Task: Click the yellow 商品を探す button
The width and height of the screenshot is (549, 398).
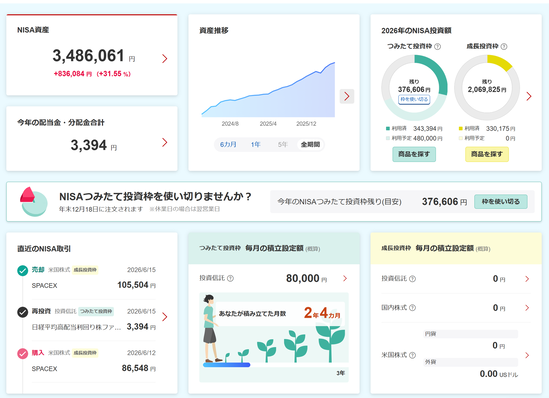Action: click(x=487, y=154)
